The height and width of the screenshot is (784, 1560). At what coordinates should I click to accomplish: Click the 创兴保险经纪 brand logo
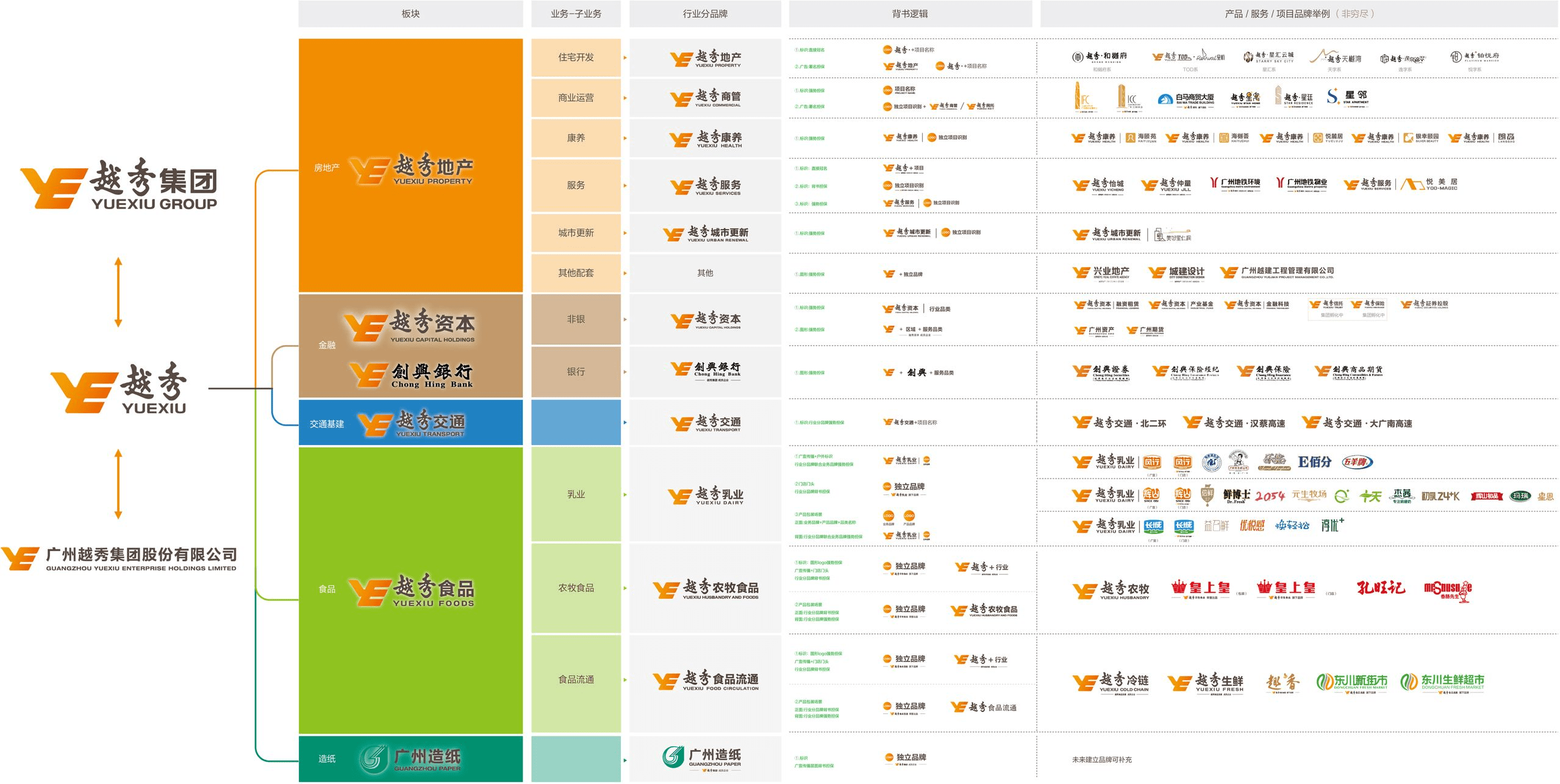tap(1186, 371)
